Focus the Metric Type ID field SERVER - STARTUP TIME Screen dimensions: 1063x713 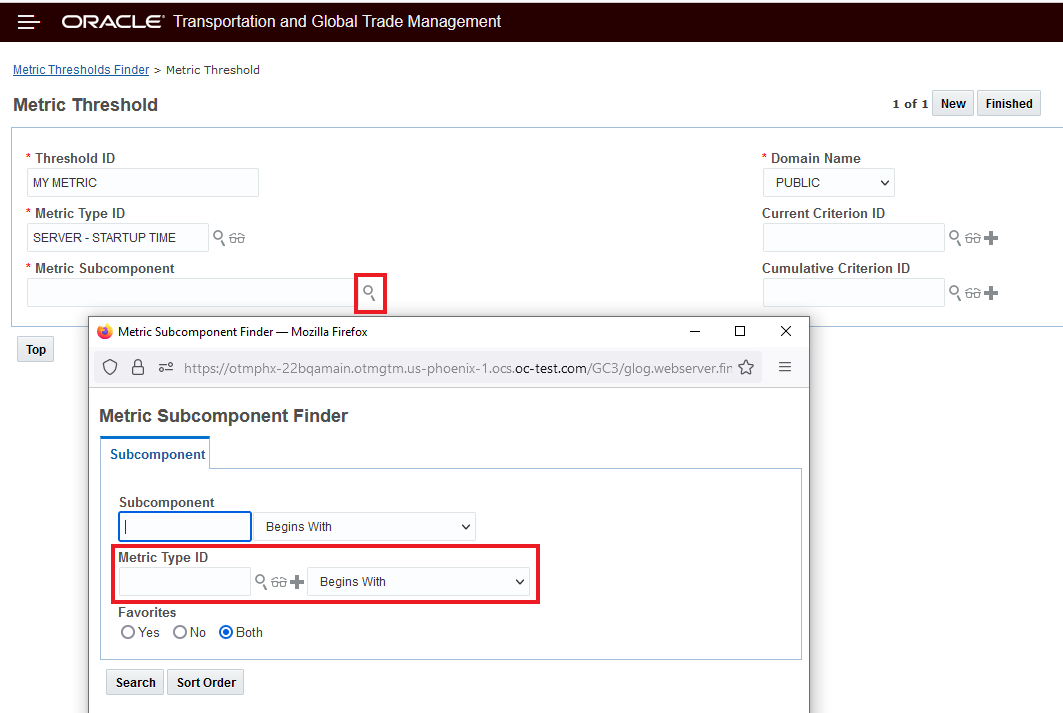click(x=118, y=238)
